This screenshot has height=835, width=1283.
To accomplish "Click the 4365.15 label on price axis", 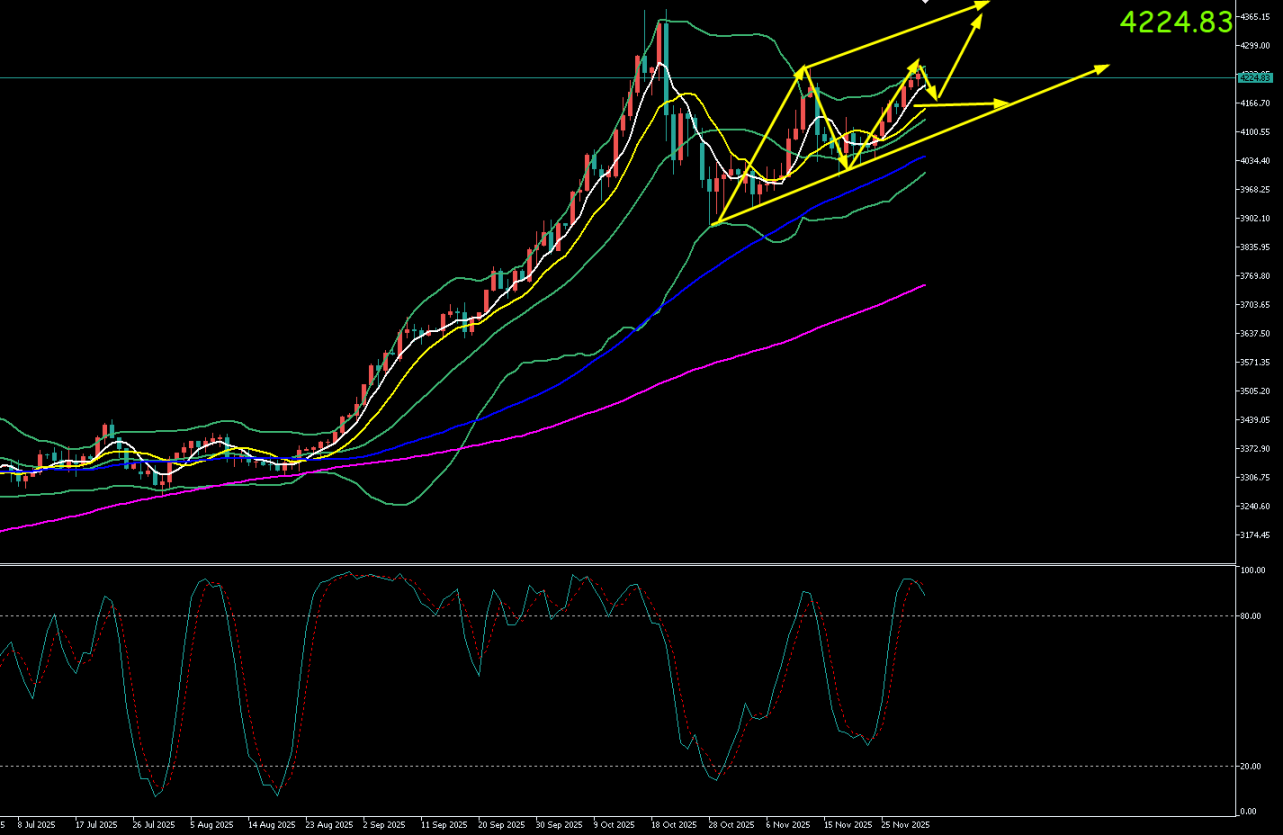I will tap(1255, 17).
